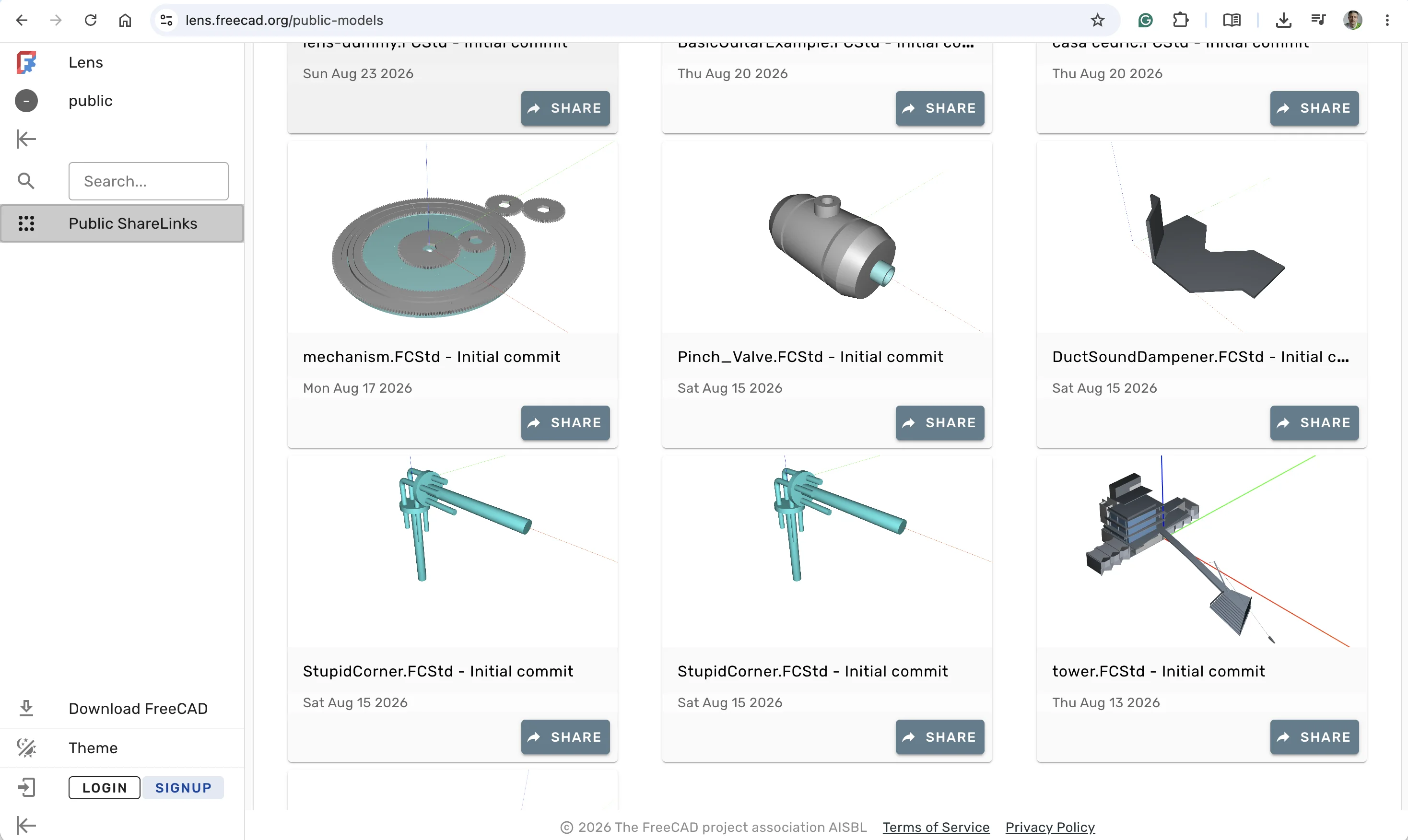Click the DuctSoundDampener card's Sat Aug 15 date
Screen dimensions: 1408x840
[1104, 388]
